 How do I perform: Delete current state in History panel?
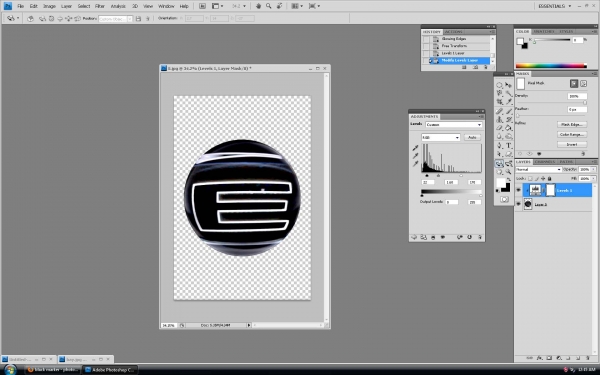click(486, 67)
